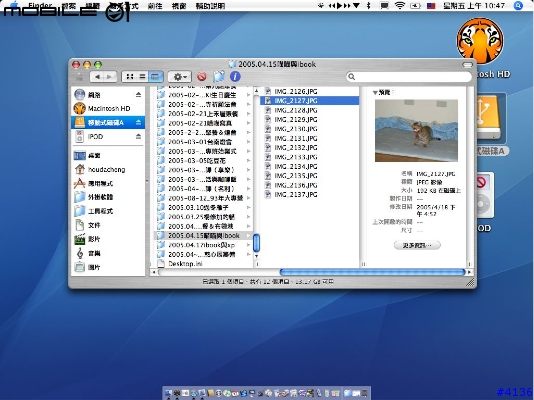This screenshot has height=400, width=534.
Task: Click the menu bar play button
Action: (339, 5)
